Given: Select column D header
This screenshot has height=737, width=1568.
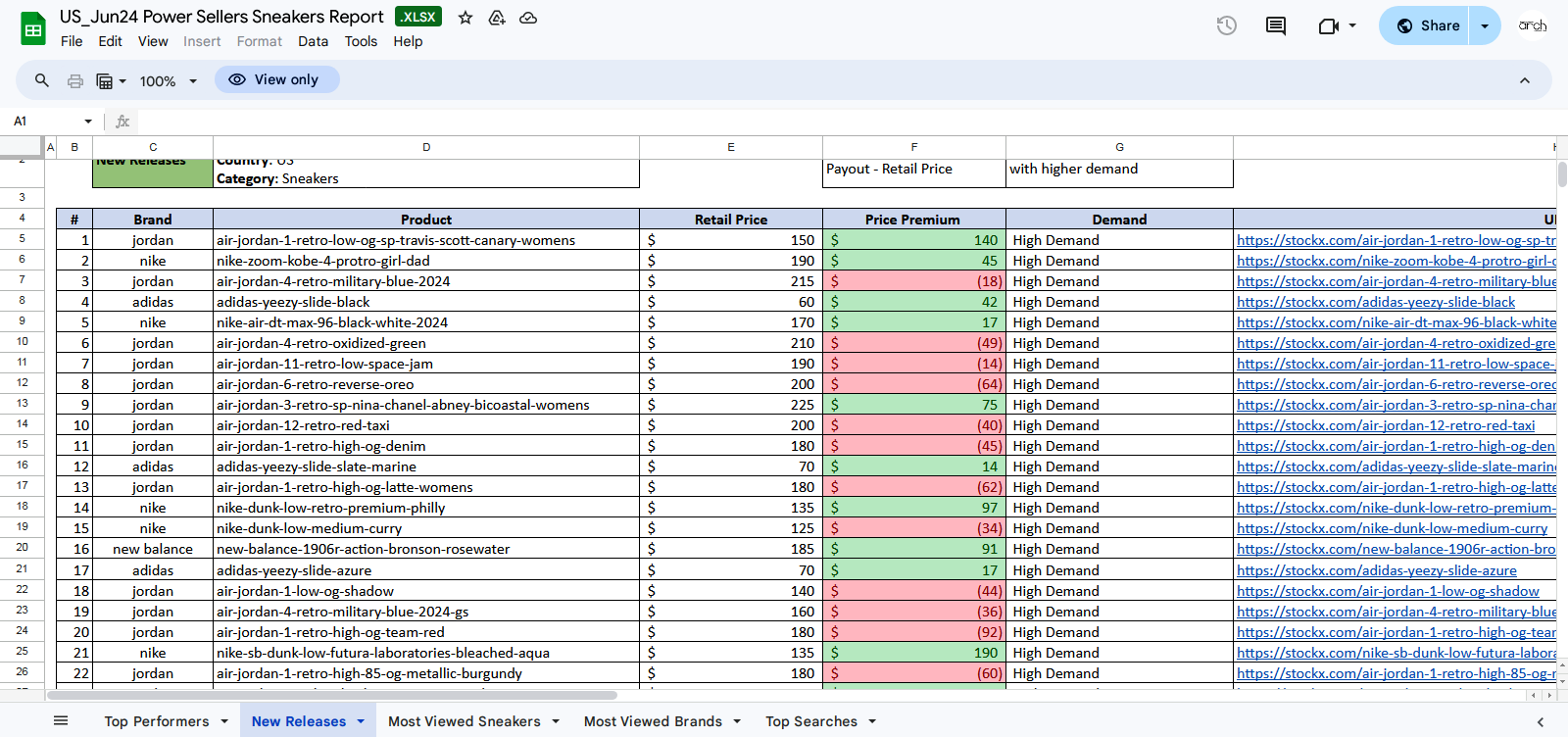Looking at the screenshot, I should coord(426,147).
